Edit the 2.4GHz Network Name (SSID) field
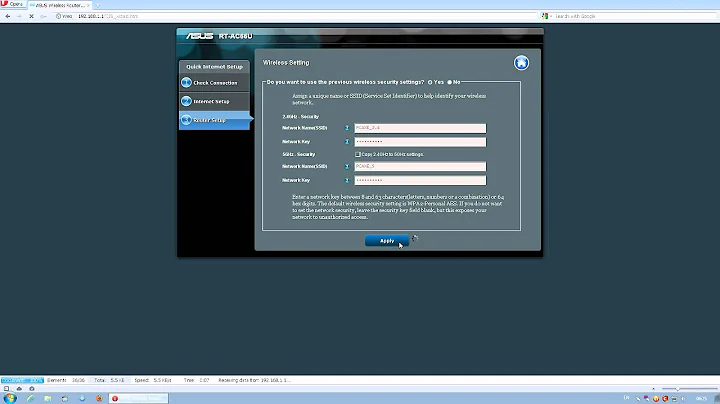 pyautogui.click(x=420, y=128)
